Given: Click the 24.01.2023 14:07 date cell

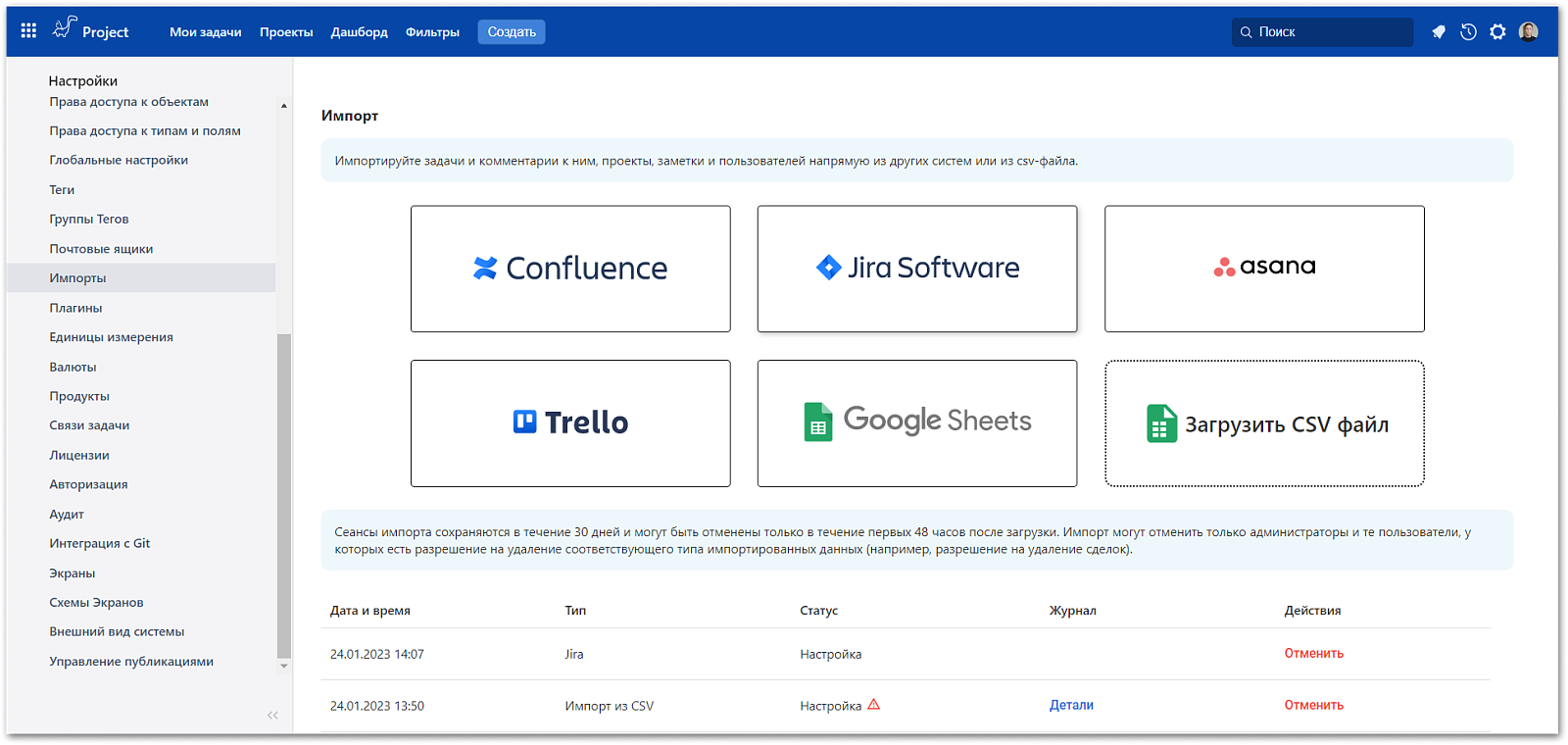Looking at the screenshot, I should tap(377, 654).
